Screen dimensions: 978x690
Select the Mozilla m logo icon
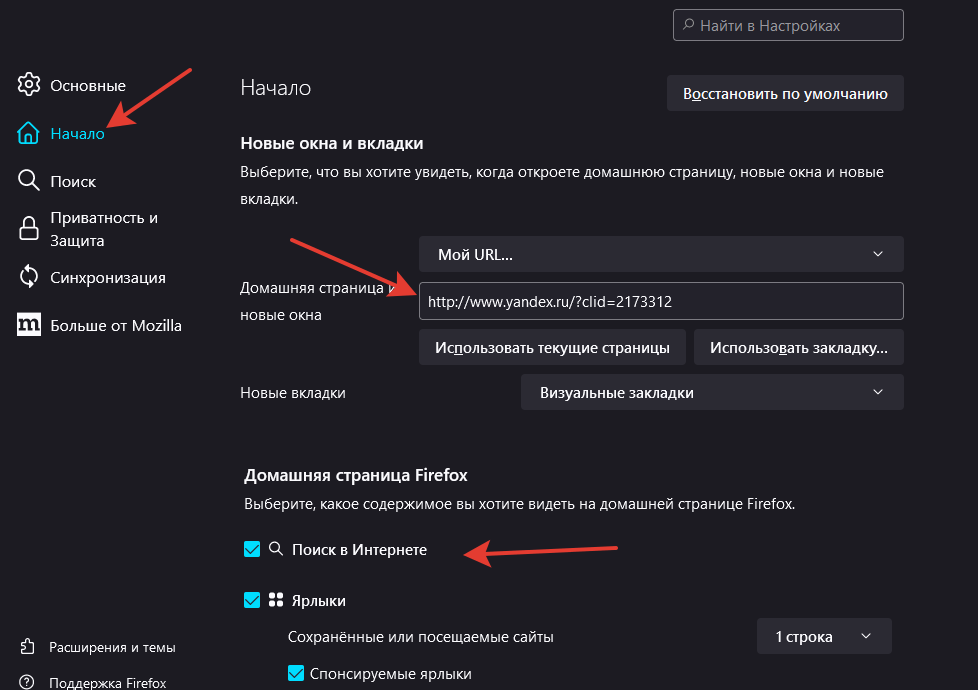coord(28,324)
